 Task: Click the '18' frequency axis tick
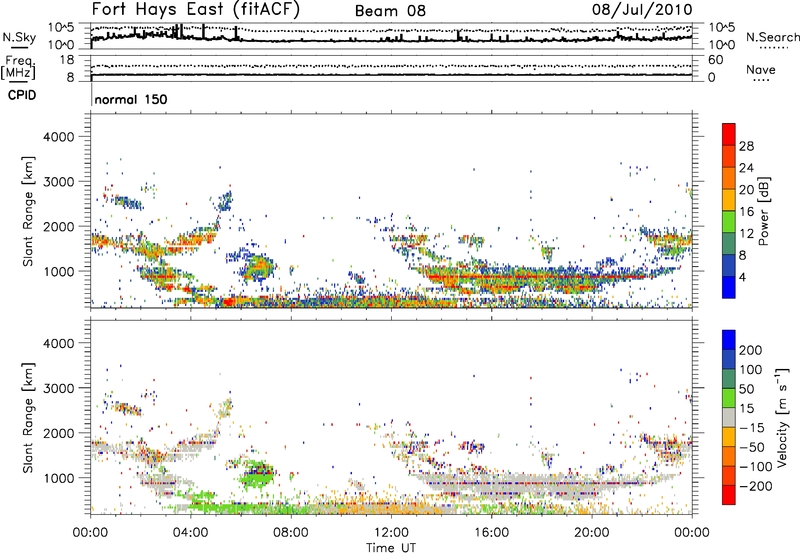(x=67, y=60)
